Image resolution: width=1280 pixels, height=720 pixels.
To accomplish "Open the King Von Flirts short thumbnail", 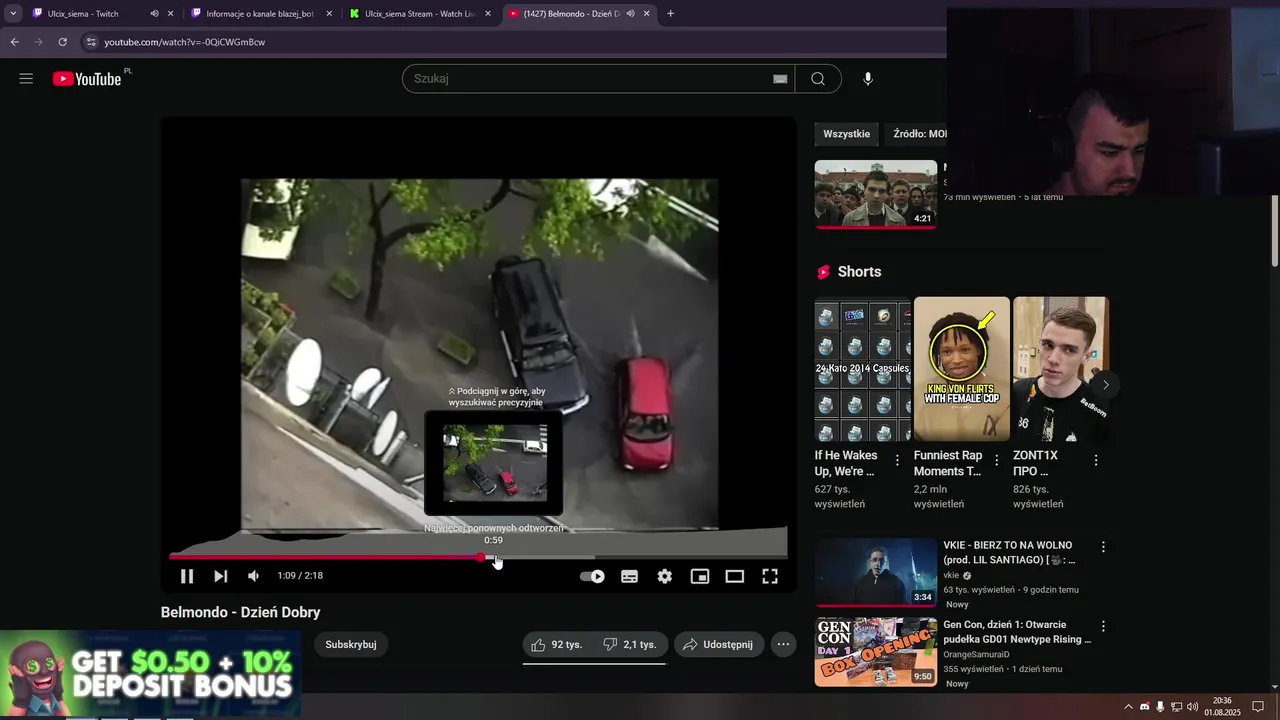I will [x=962, y=369].
